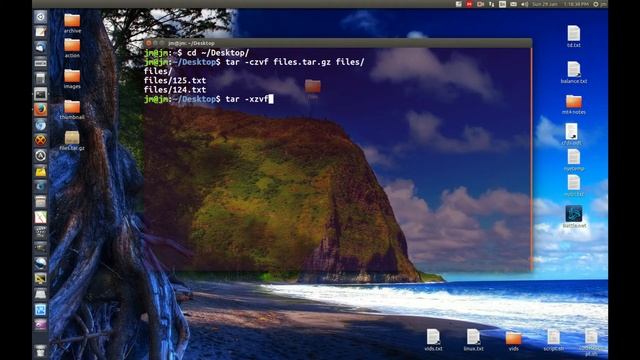Select the linux.txt file on the desktop
Screen dimensions: 640x360
(473, 340)
